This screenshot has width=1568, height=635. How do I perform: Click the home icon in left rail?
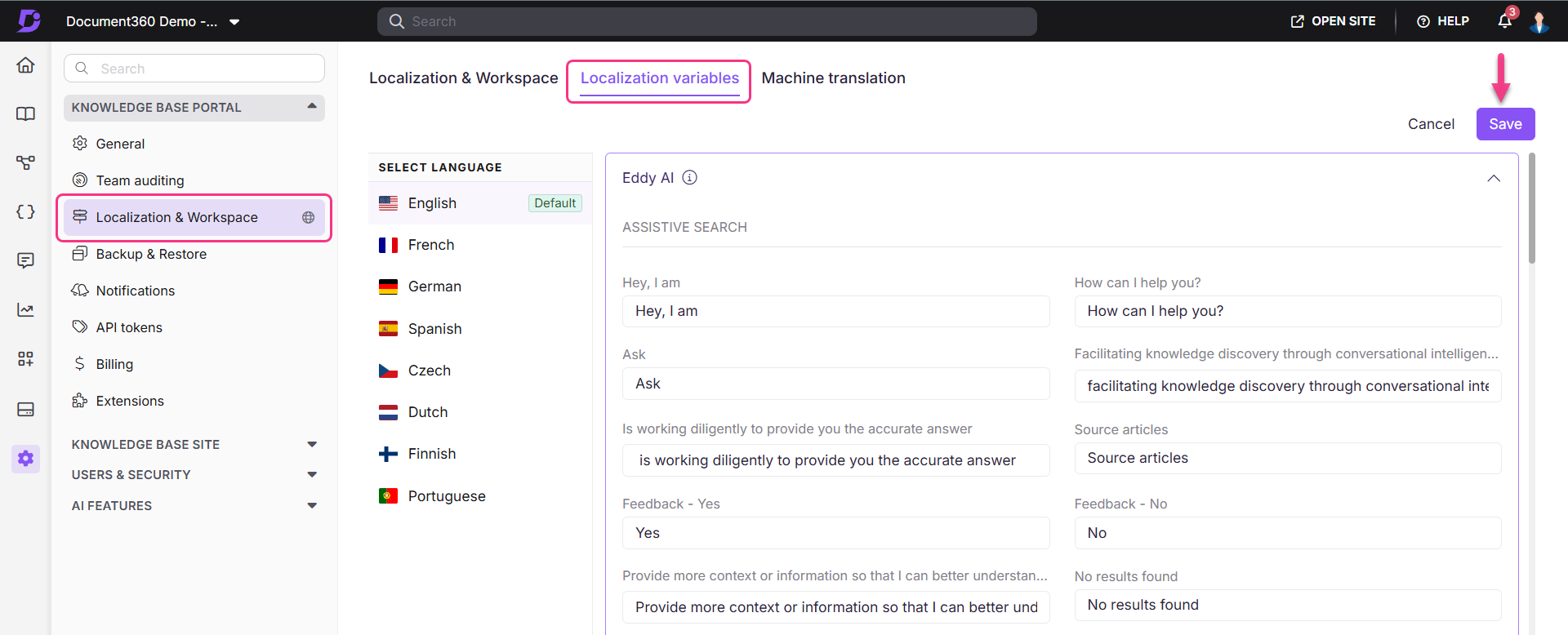(25, 65)
